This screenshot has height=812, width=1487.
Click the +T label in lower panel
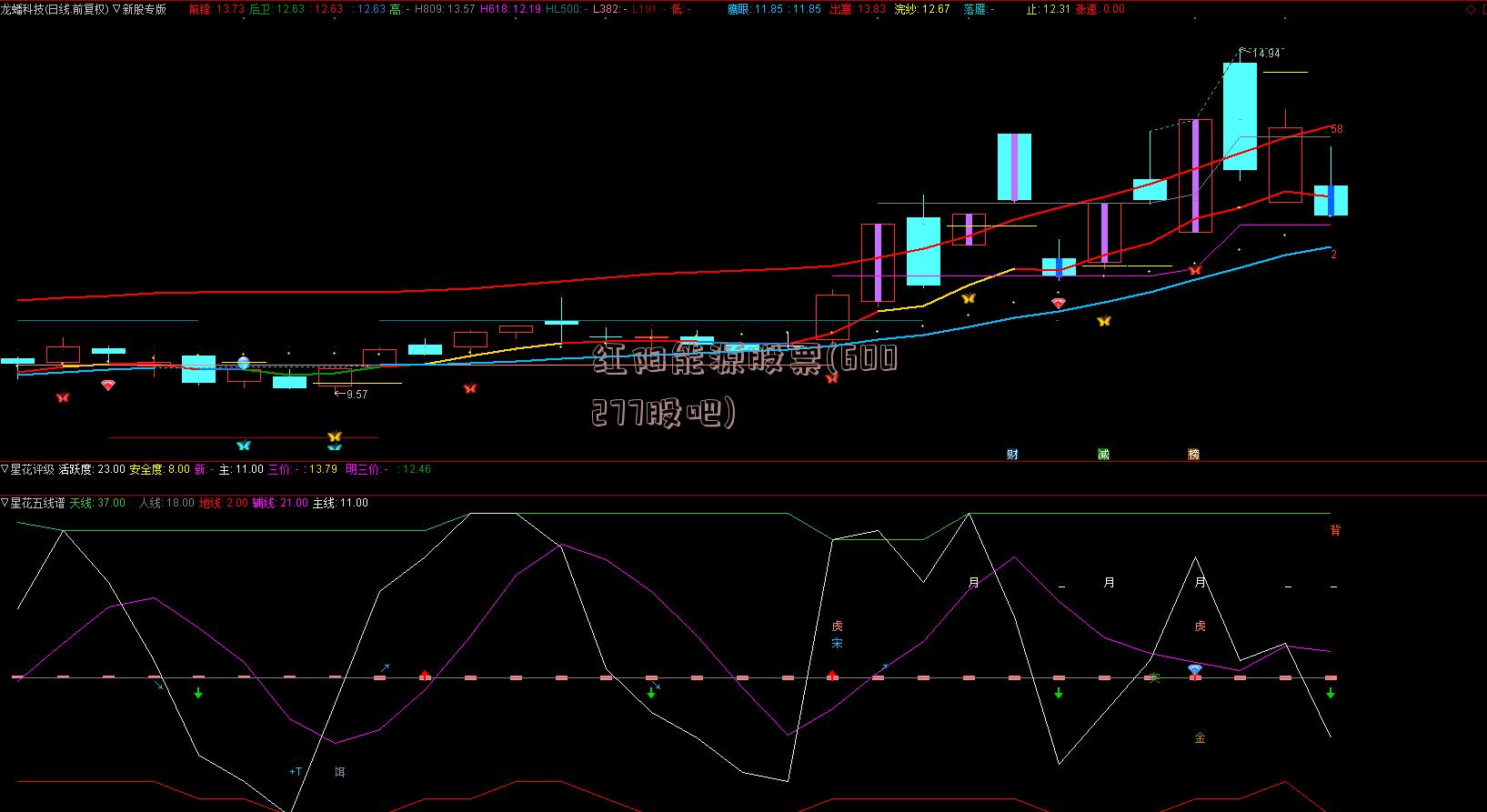point(296,772)
